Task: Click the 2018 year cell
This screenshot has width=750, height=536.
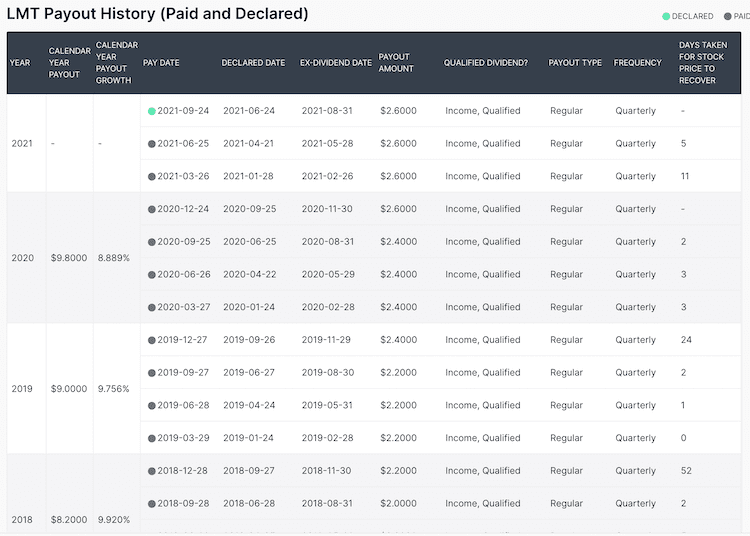Action: (x=22, y=520)
